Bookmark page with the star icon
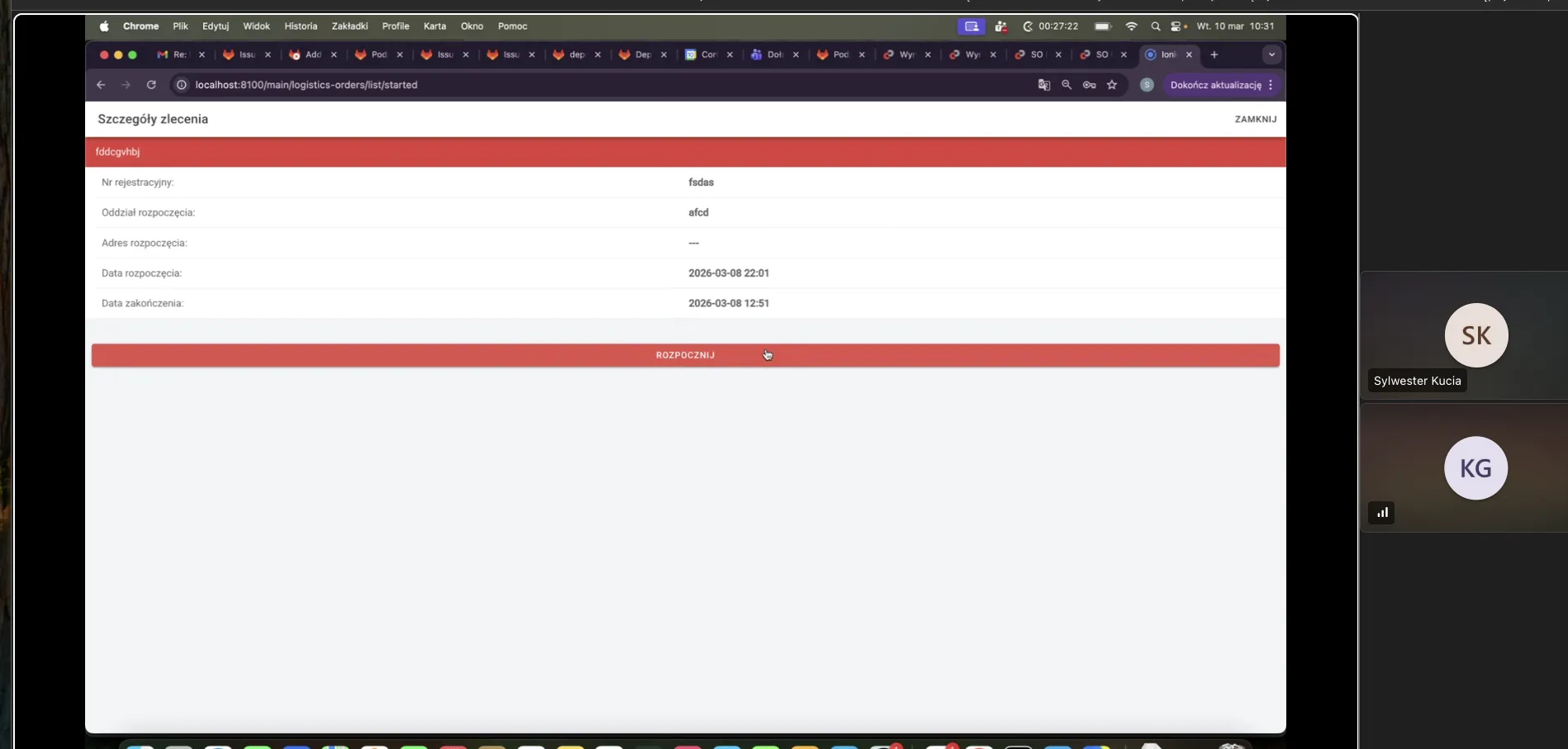This screenshot has height=749, width=1568. pyautogui.click(x=1112, y=85)
